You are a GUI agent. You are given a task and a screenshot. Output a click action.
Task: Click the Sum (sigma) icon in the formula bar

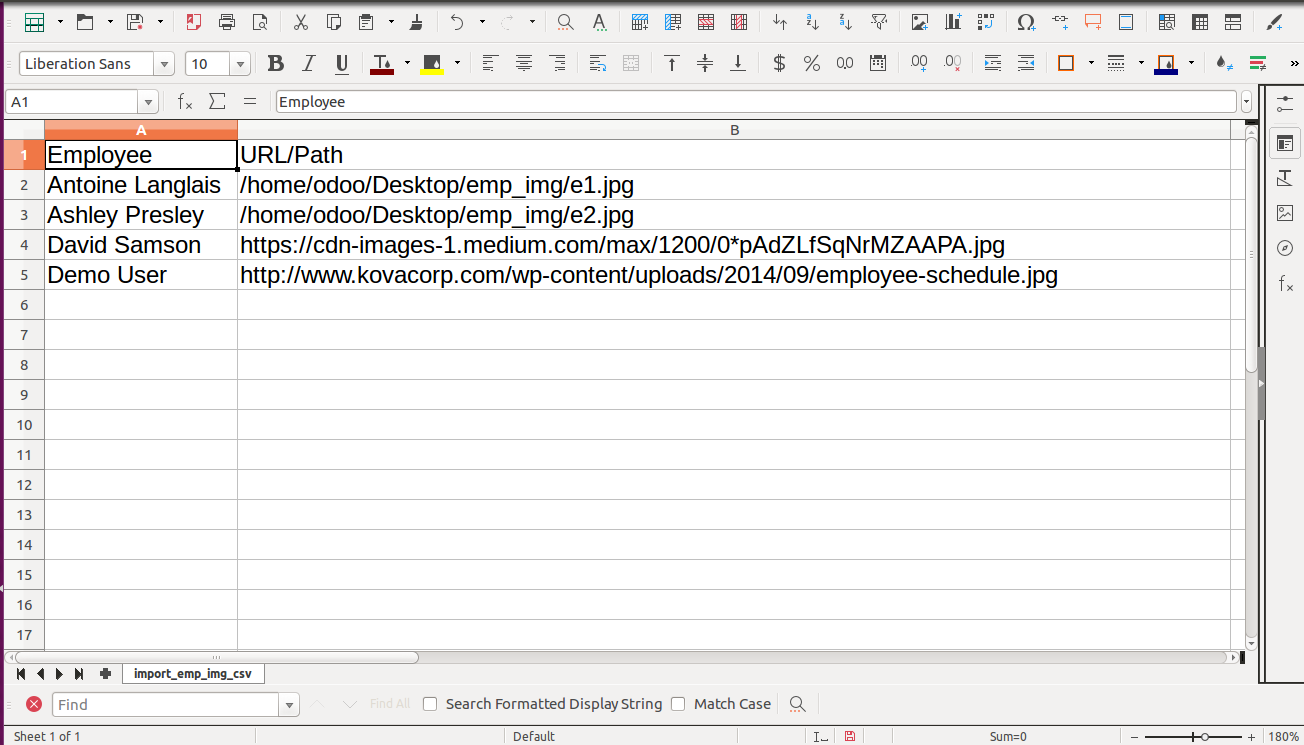(217, 101)
